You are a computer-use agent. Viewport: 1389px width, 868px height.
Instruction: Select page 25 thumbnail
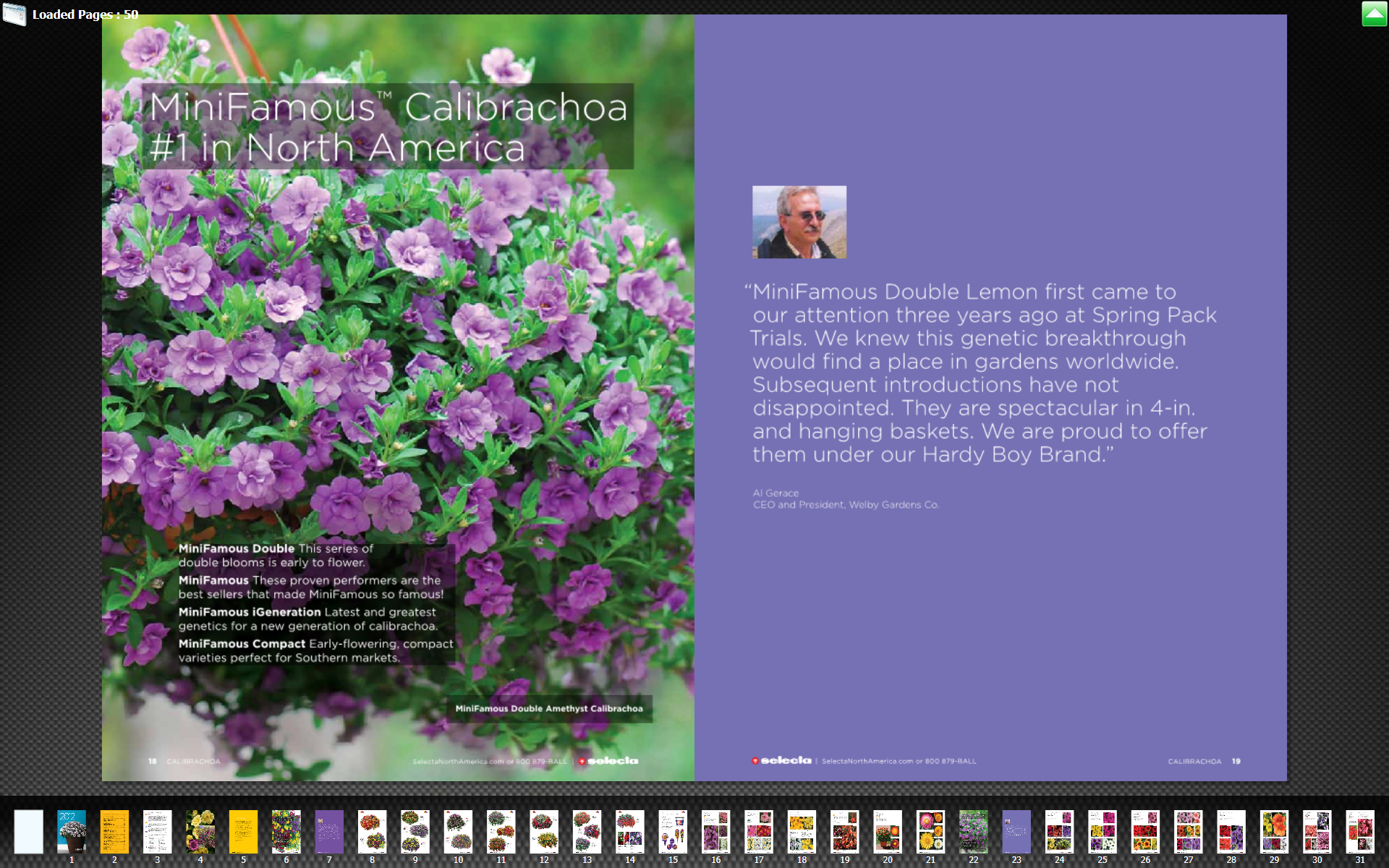pyautogui.click(x=1103, y=832)
